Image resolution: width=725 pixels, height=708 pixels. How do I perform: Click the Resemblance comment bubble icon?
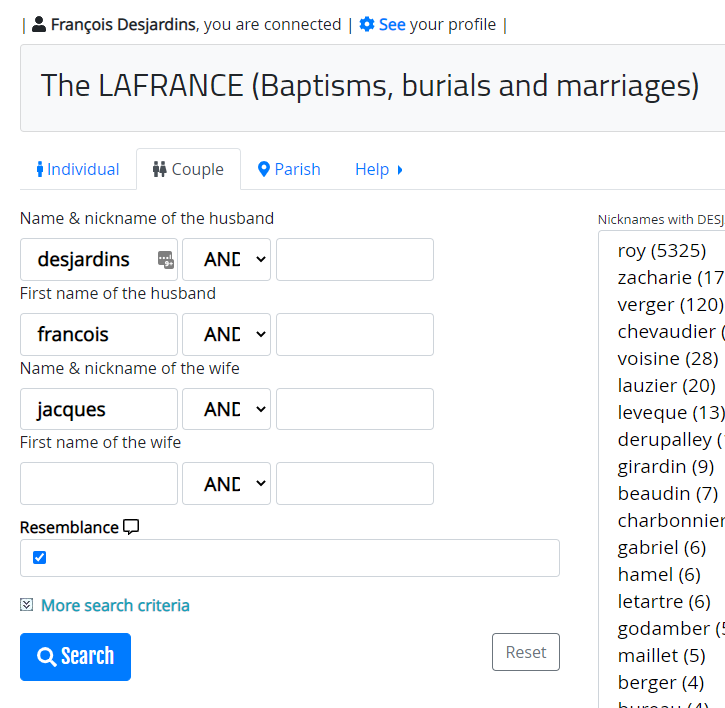point(131,527)
